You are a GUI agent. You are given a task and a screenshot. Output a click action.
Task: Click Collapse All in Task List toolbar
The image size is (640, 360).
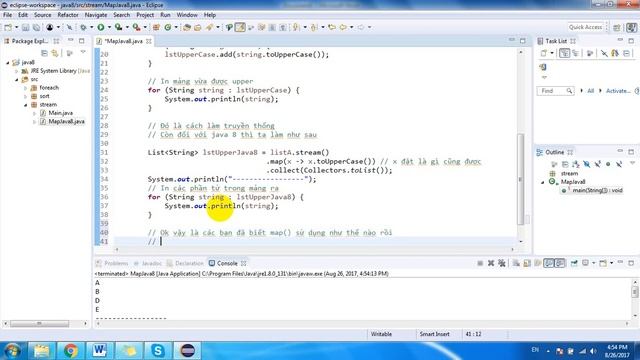pyautogui.click(x=626, y=53)
